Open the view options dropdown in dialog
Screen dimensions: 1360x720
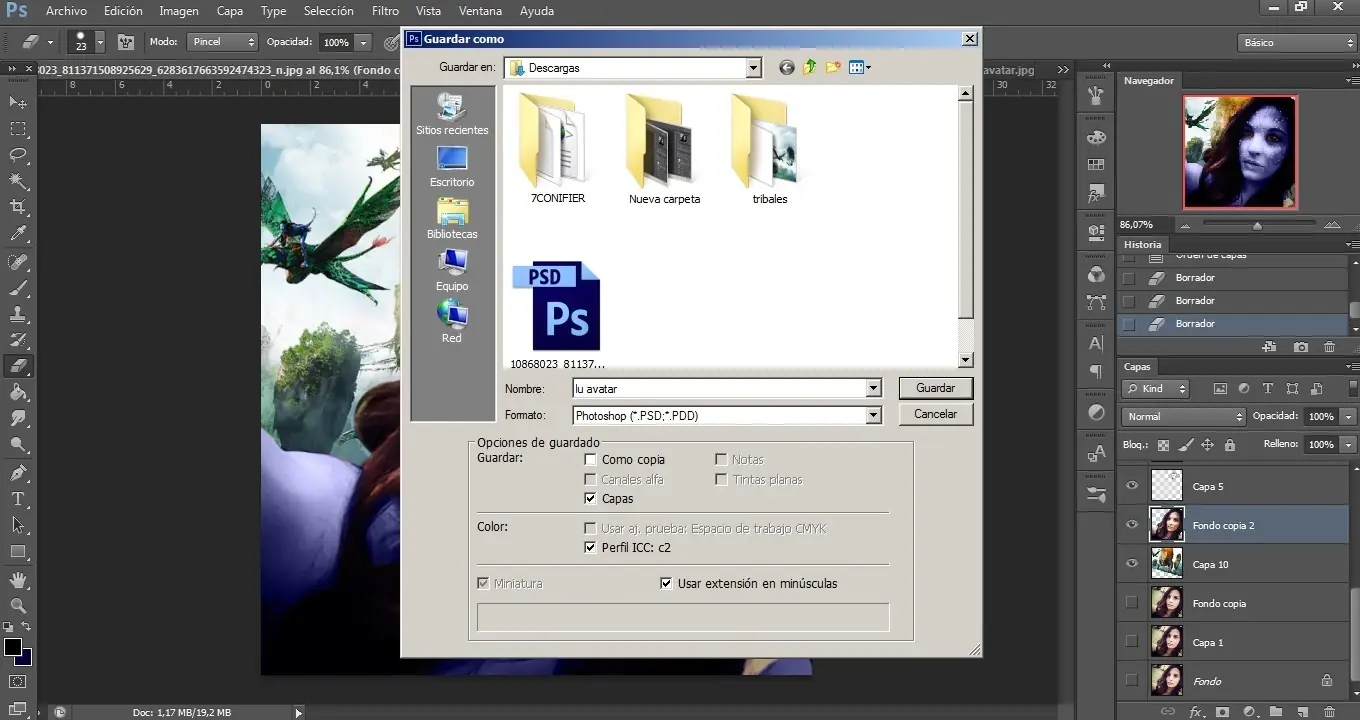860,68
